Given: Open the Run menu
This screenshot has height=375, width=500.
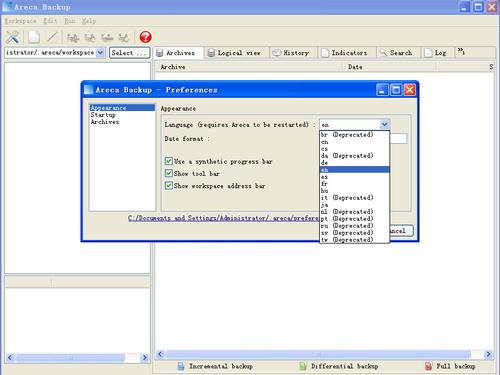Looking at the screenshot, I should pyautogui.click(x=70, y=21).
